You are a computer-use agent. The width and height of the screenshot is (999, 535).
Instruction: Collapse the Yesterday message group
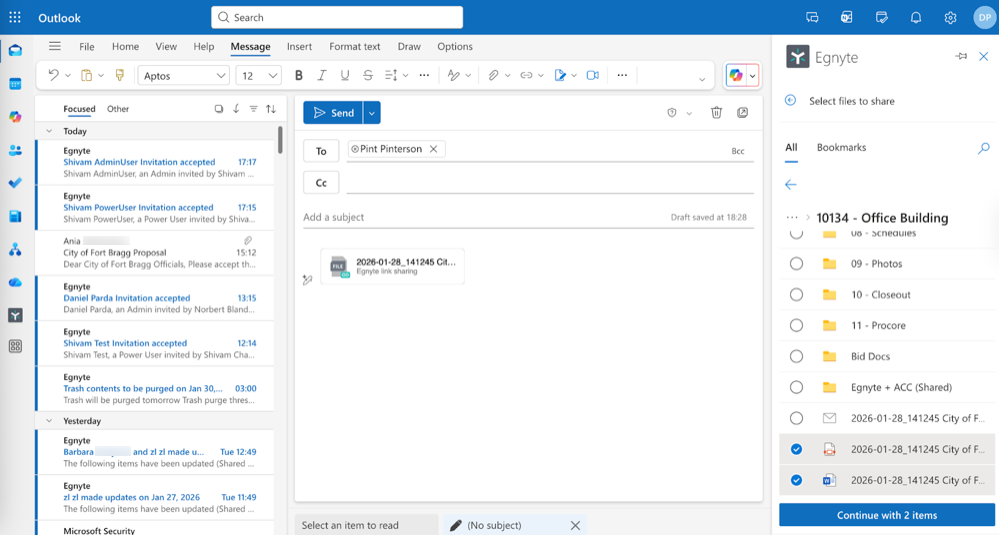pos(49,421)
